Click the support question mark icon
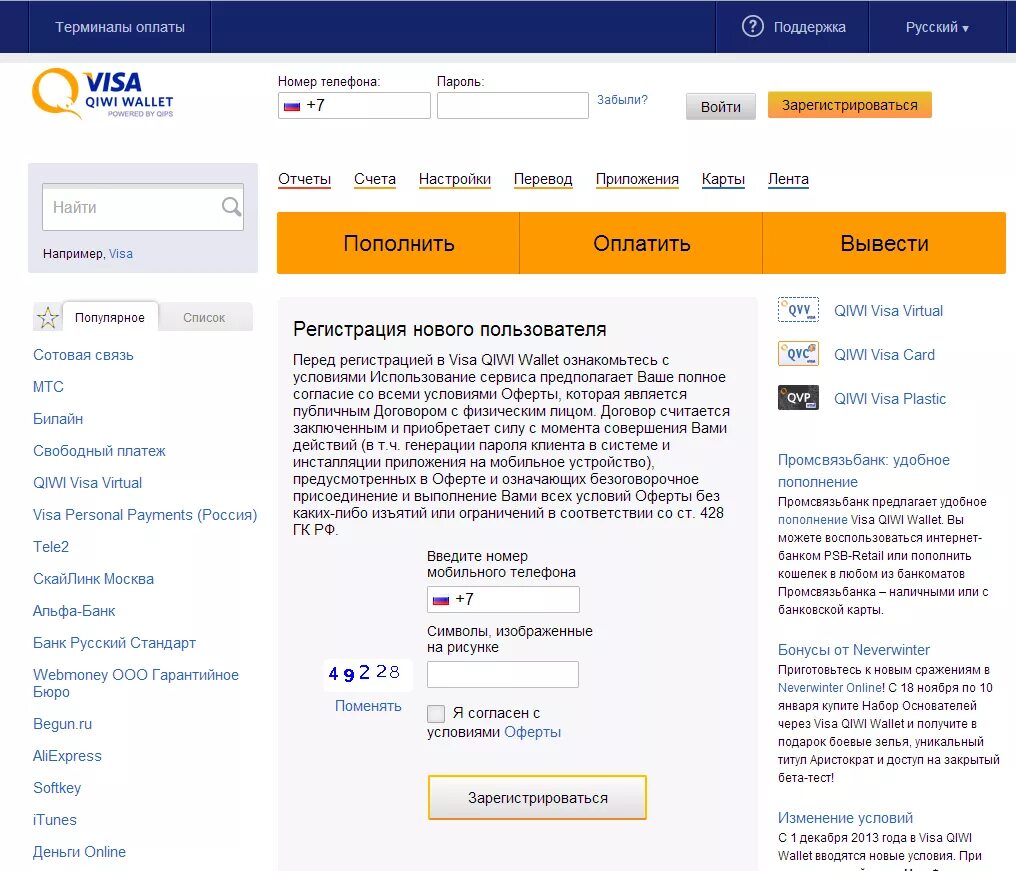Viewport: 1016px width, 871px height. 752,27
